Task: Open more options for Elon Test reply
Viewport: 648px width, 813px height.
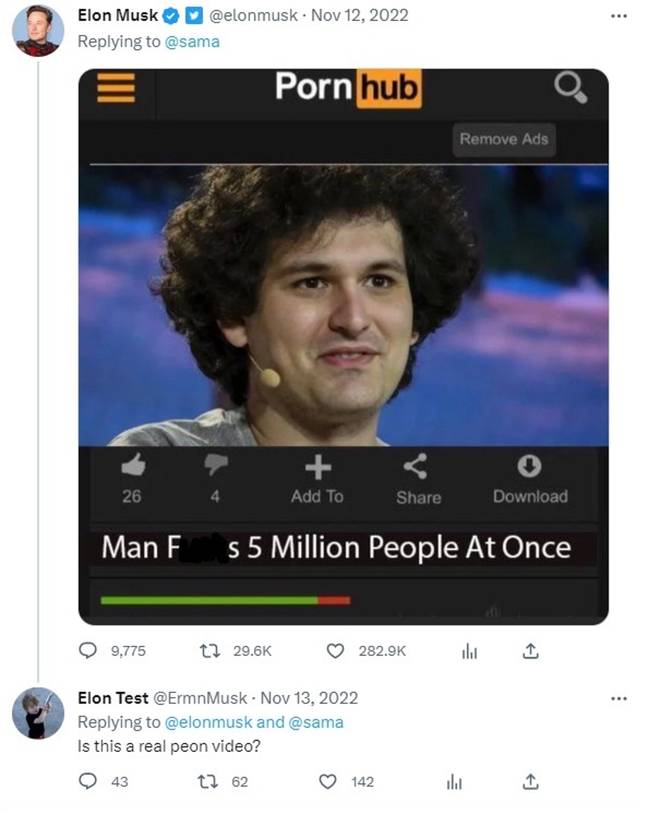Action: click(620, 698)
